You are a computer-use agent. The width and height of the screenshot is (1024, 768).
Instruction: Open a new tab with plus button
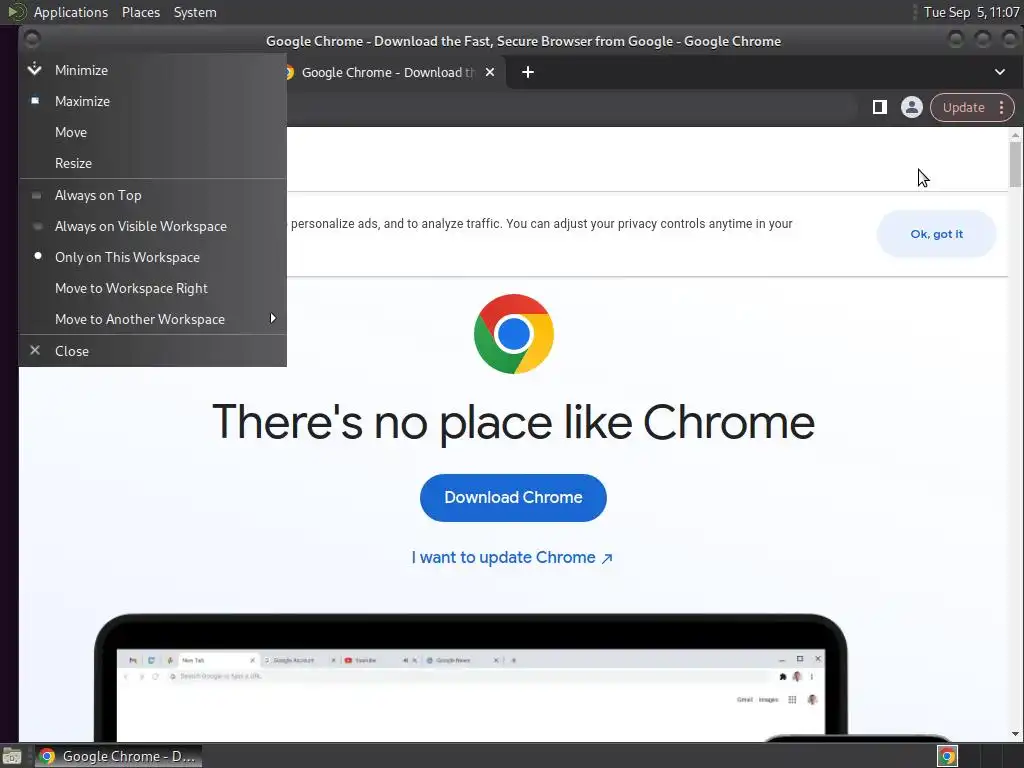coord(528,72)
